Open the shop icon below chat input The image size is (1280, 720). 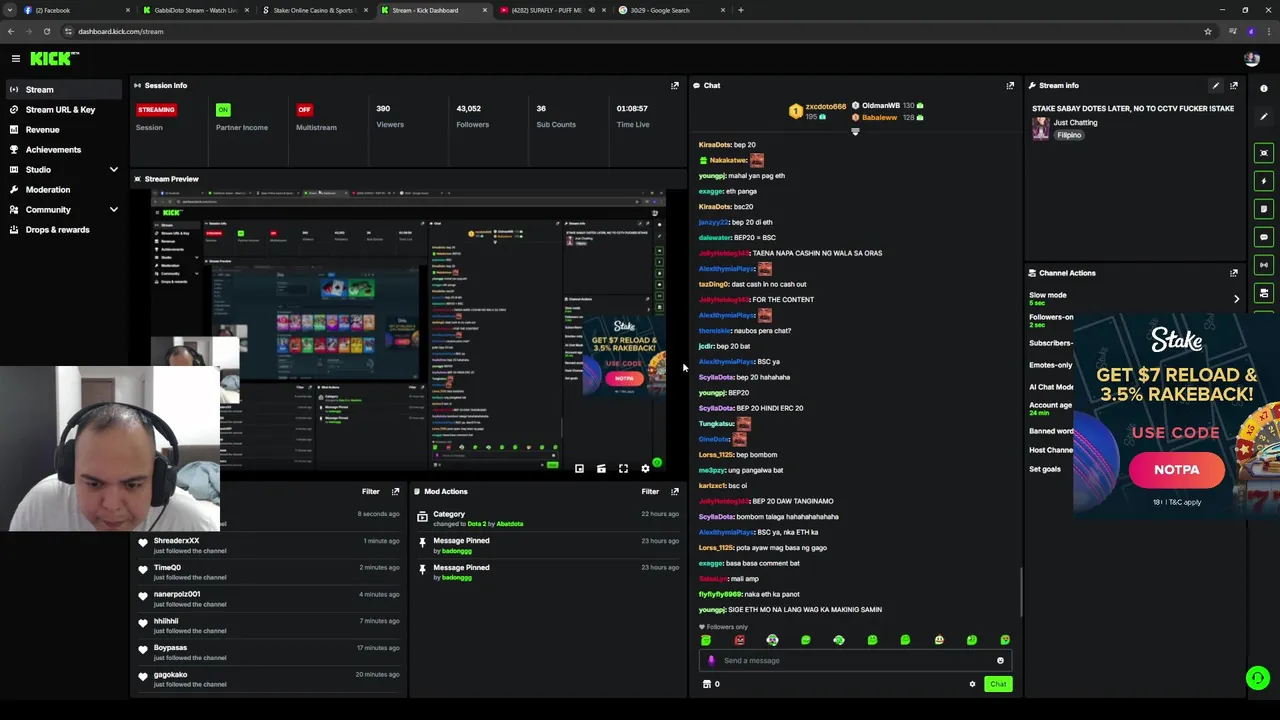[707, 684]
